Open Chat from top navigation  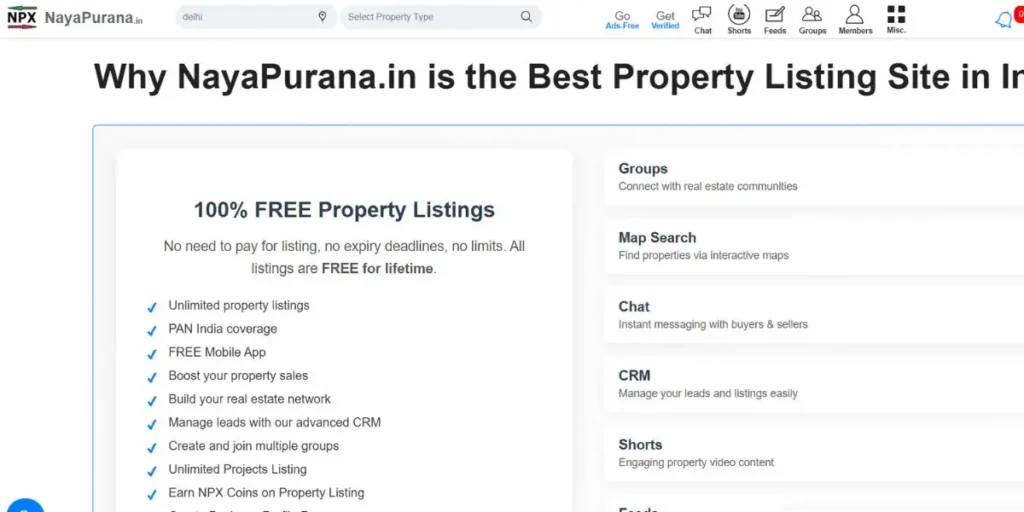coord(702,20)
